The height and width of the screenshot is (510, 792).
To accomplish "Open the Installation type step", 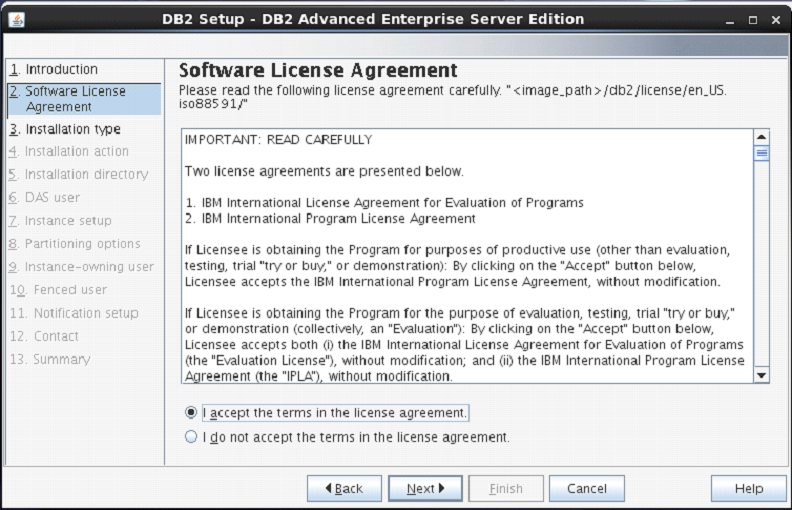I will click(x=72, y=129).
